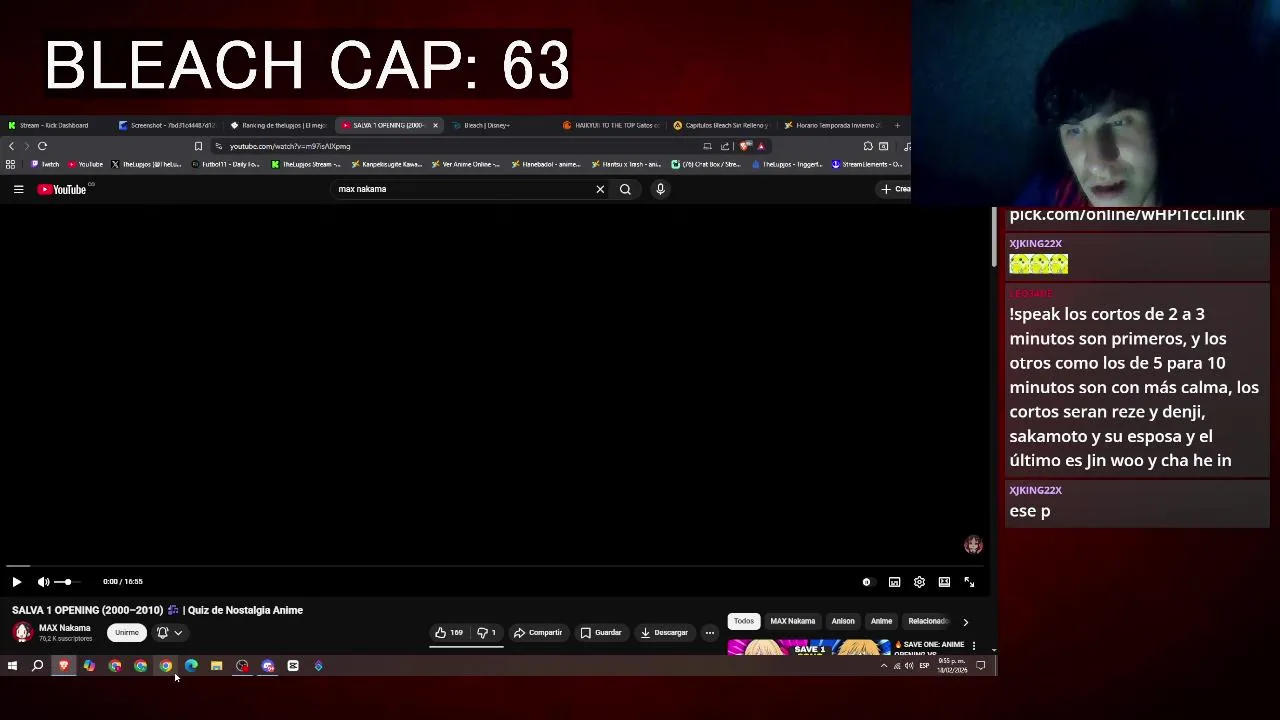Click the youtube.com address bar URL
This screenshot has width=1280, height=720.
(290, 146)
